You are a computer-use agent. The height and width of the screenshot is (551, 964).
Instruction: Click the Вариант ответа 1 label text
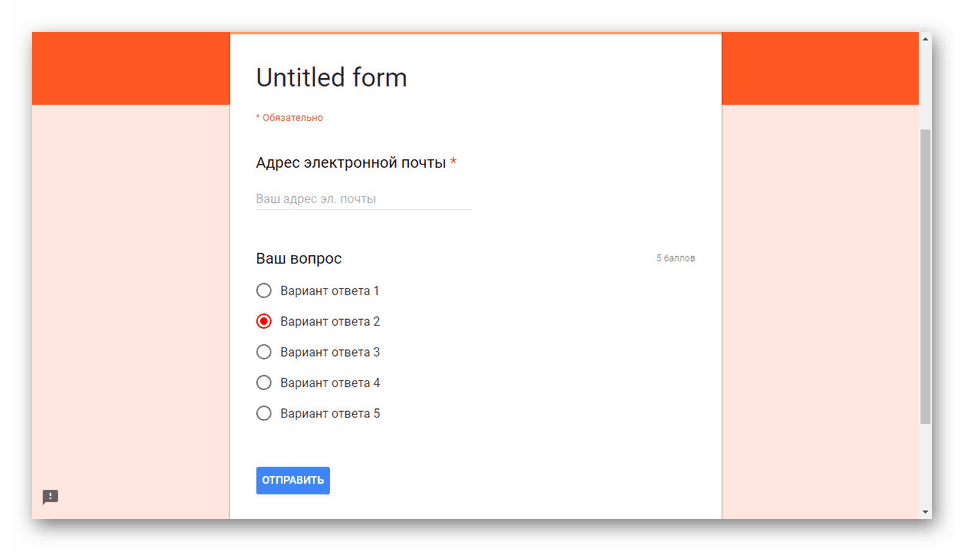pyautogui.click(x=330, y=291)
